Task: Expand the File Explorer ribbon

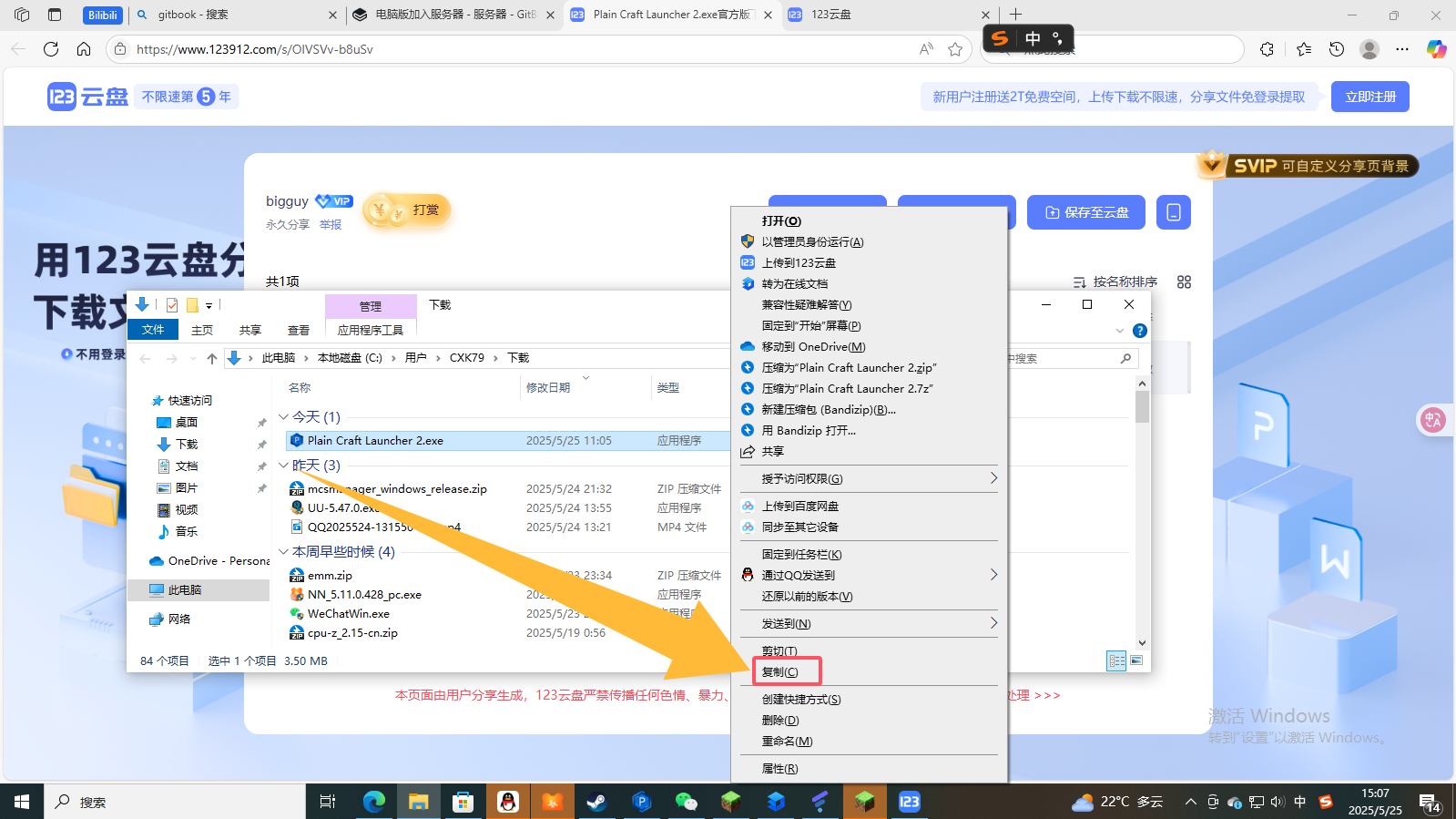Action: point(1120,331)
